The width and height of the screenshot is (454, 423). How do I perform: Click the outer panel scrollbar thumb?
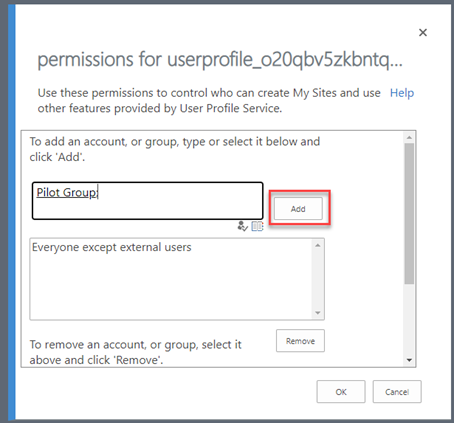pos(409,213)
